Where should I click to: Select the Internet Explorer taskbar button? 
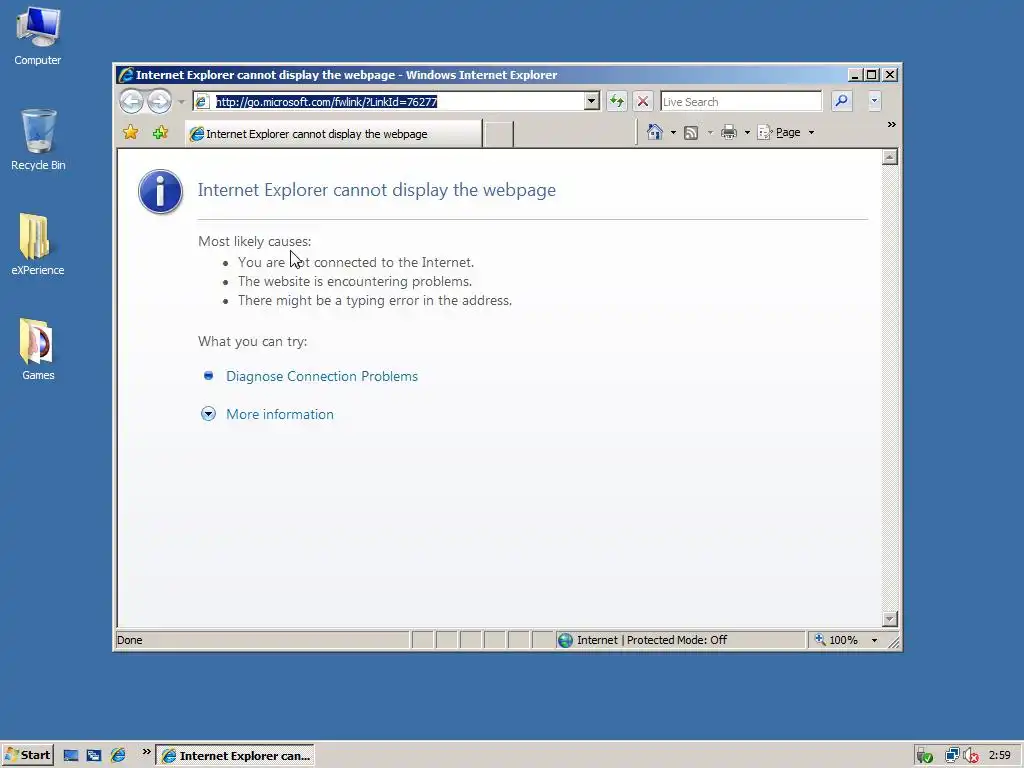pos(236,756)
